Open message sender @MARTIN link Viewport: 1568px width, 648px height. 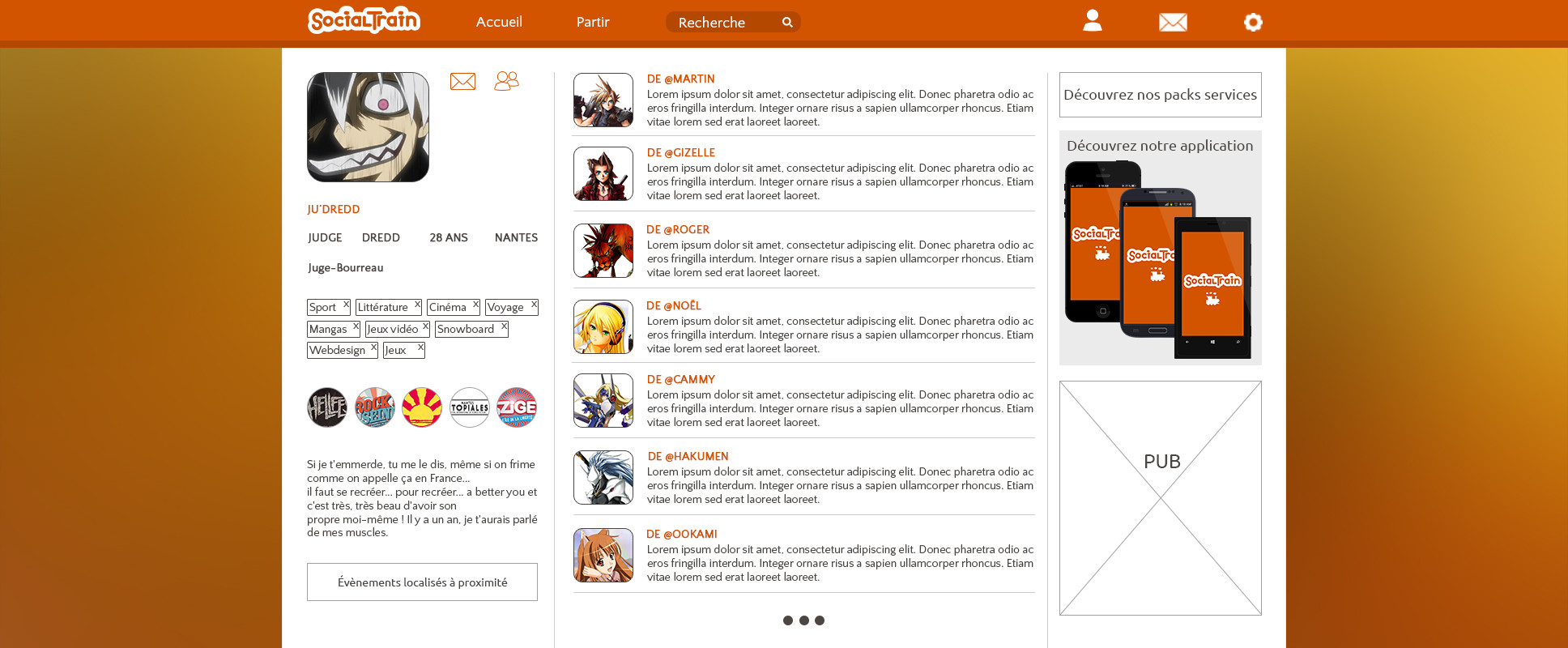click(680, 79)
